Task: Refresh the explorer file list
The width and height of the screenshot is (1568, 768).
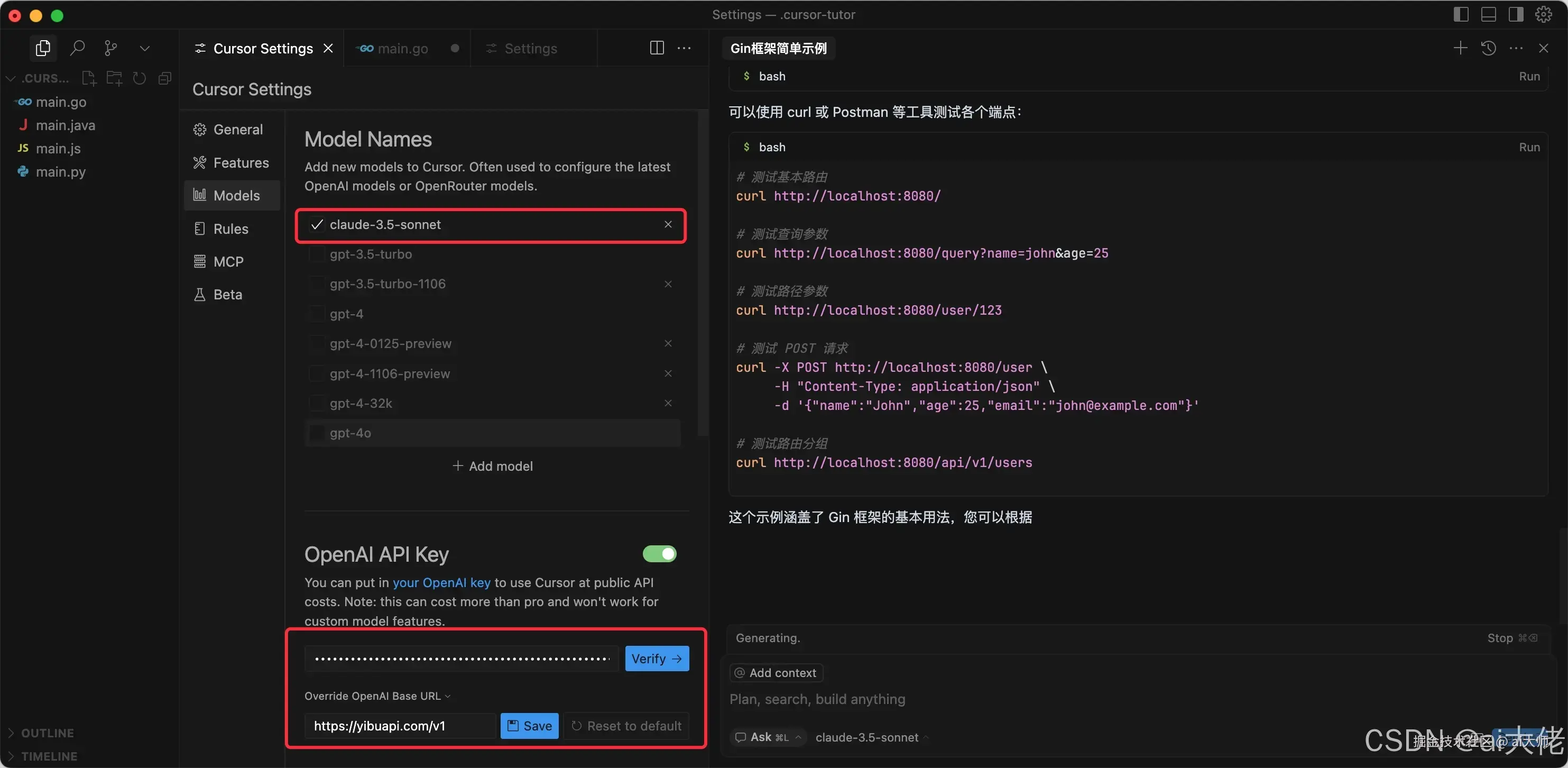Action: (140, 78)
